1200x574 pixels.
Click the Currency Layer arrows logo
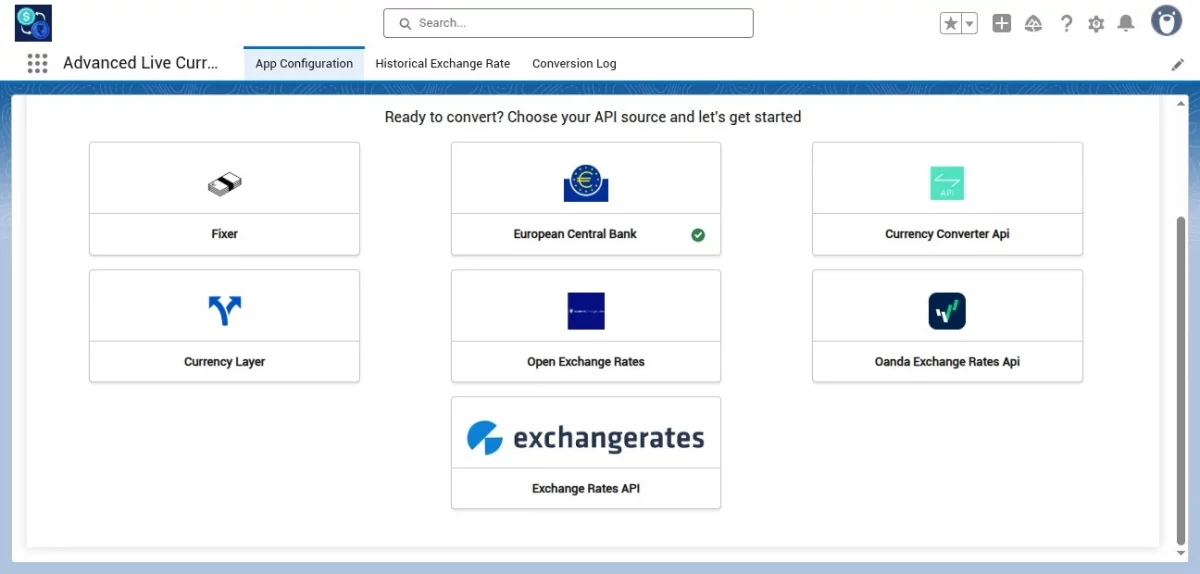224,311
